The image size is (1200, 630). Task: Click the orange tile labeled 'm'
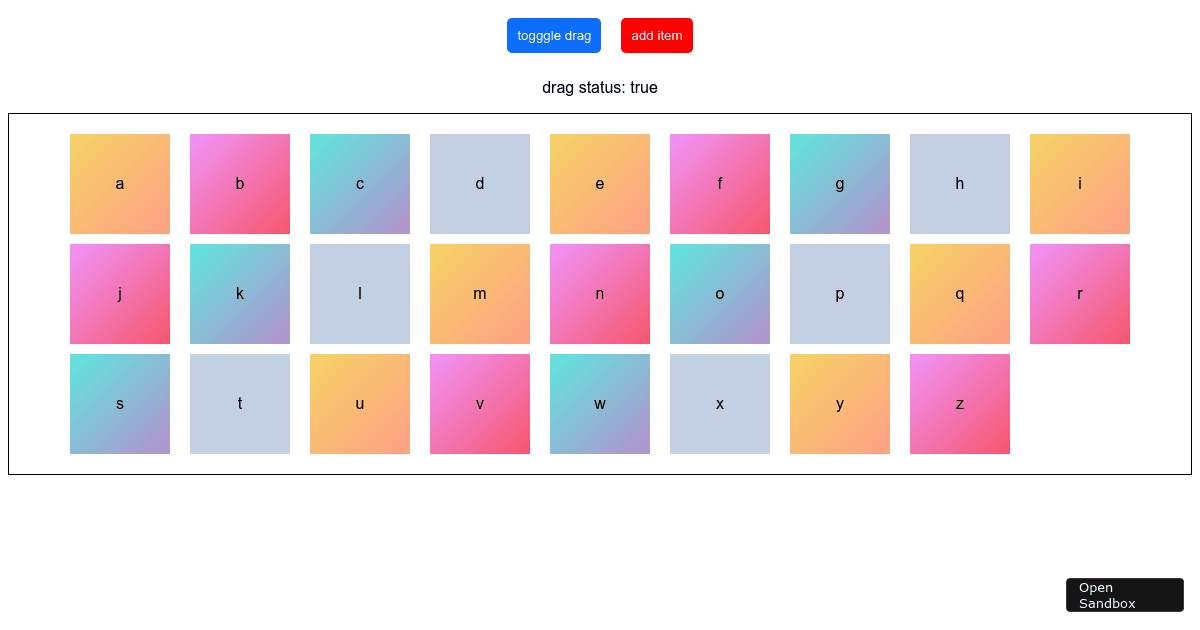pyautogui.click(x=480, y=293)
